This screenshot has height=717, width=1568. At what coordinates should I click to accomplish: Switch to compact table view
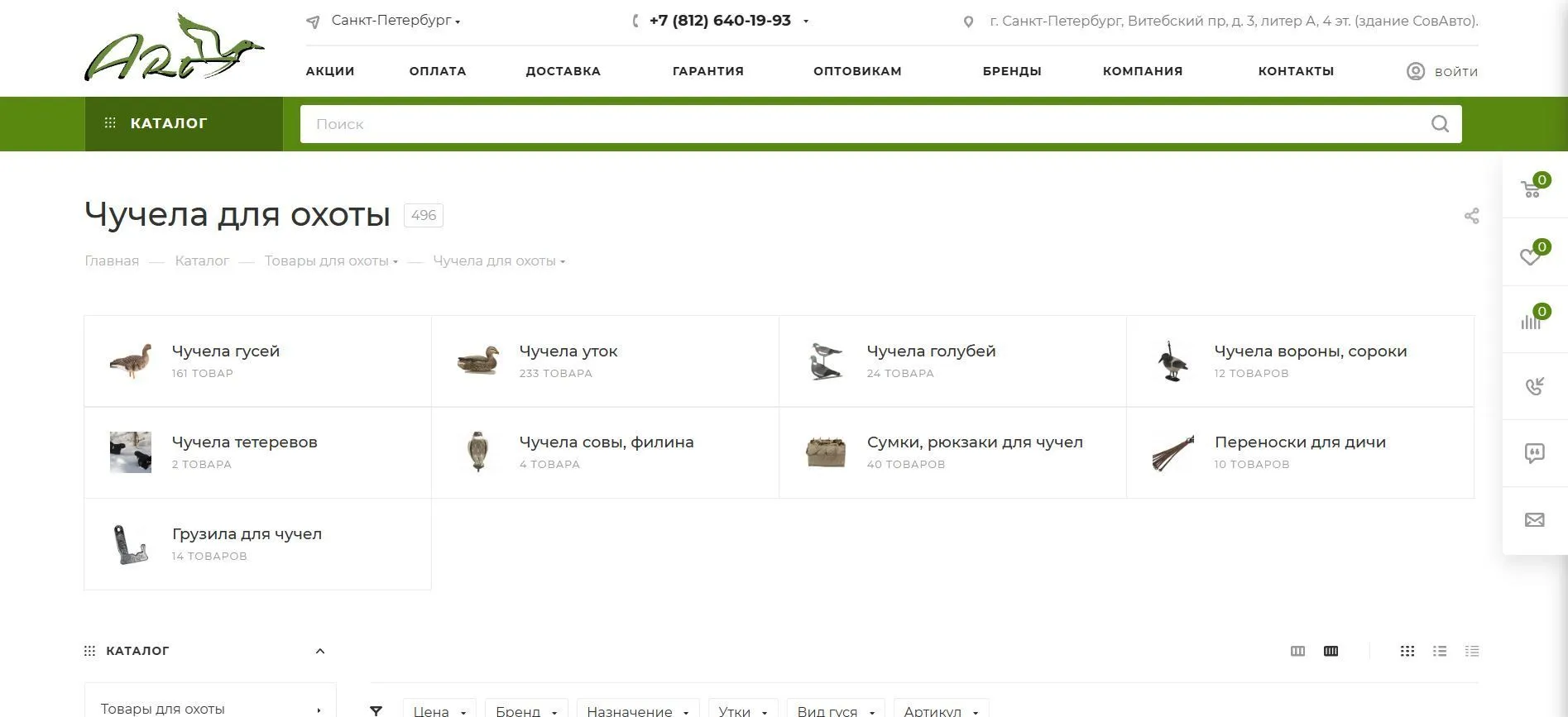[x=1471, y=652]
